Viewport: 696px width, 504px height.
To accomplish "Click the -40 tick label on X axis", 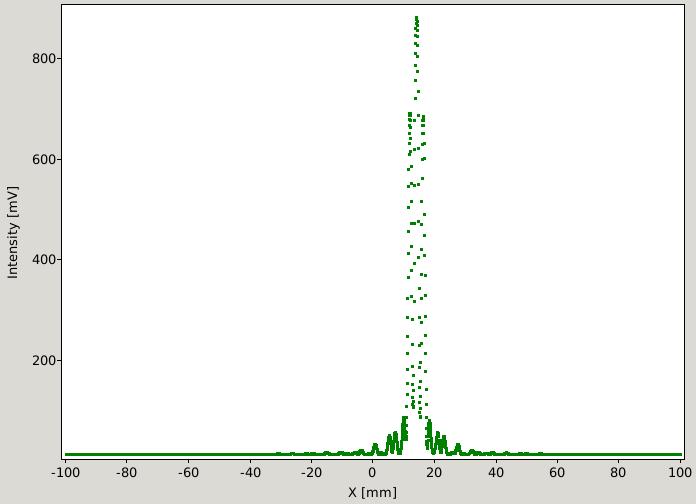I will (250, 472).
